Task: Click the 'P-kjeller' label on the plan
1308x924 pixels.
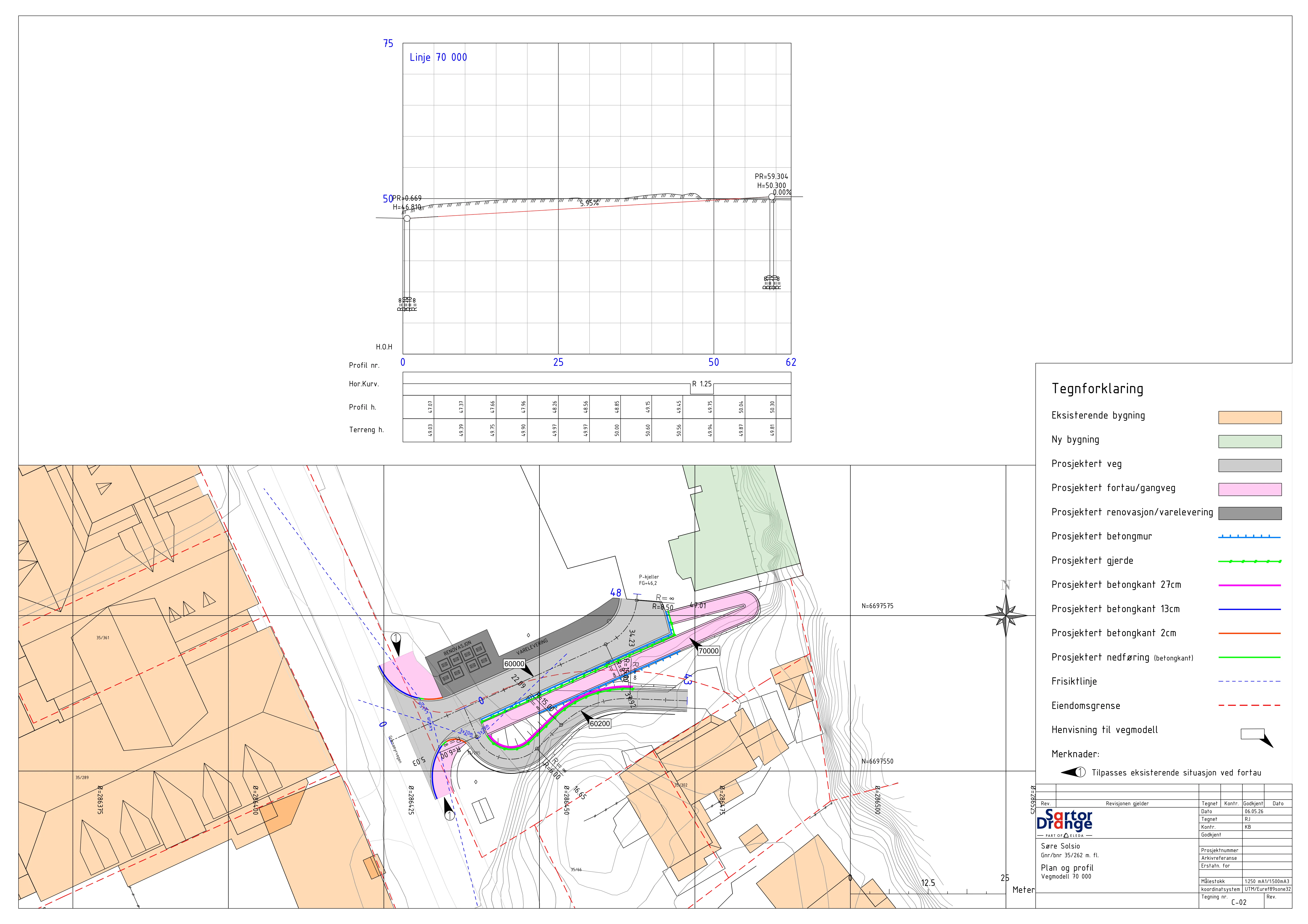Action: pyautogui.click(x=649, y=577)
